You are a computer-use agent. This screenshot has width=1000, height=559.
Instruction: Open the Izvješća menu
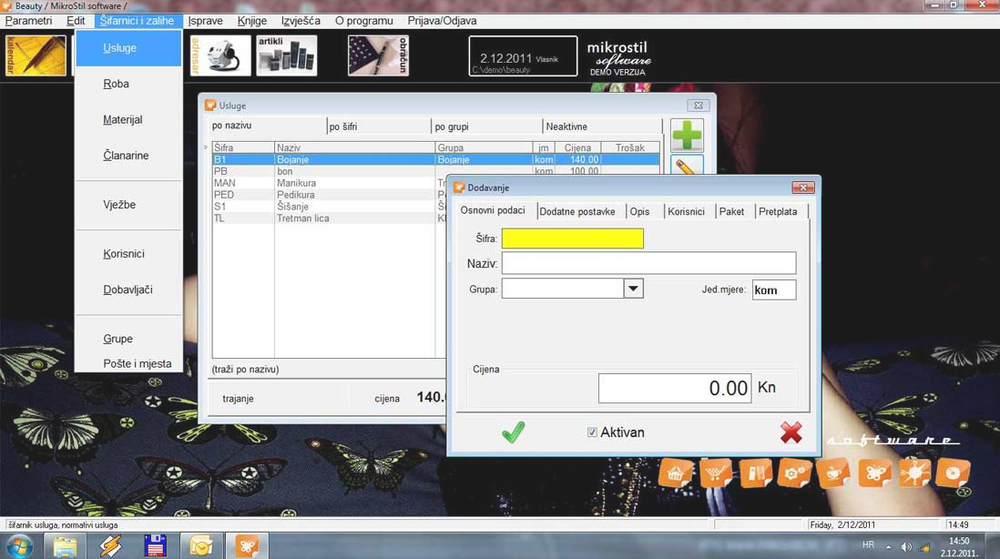[x=301, y=20]
